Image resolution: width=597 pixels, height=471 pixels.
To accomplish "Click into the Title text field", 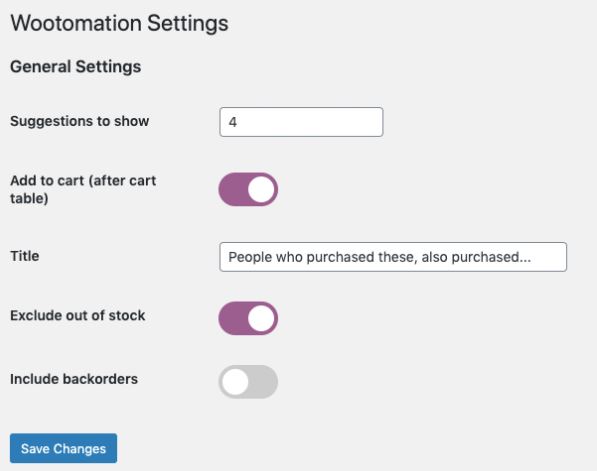I will pos(393,257).
